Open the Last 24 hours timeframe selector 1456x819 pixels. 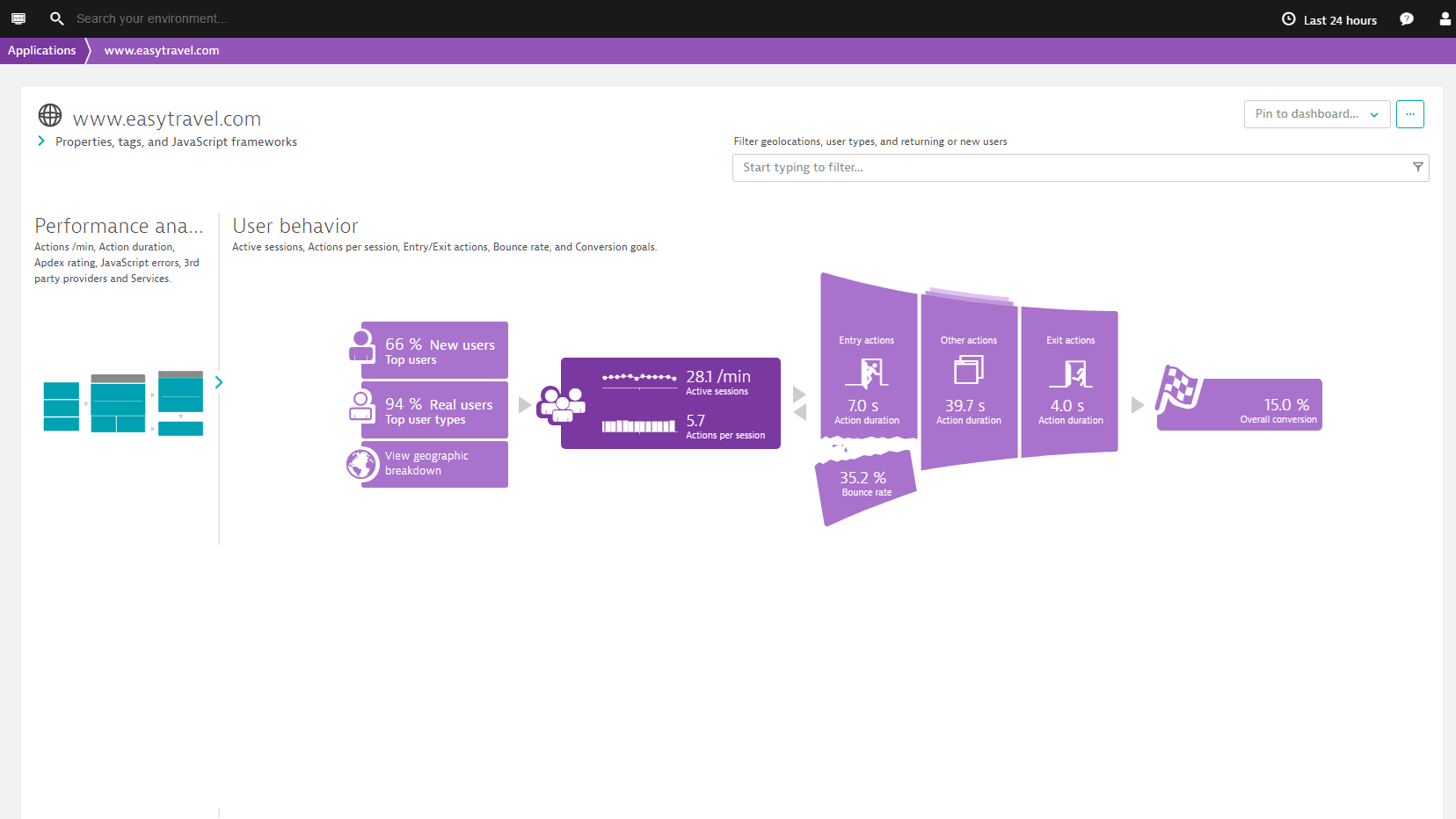point(1329,19)
